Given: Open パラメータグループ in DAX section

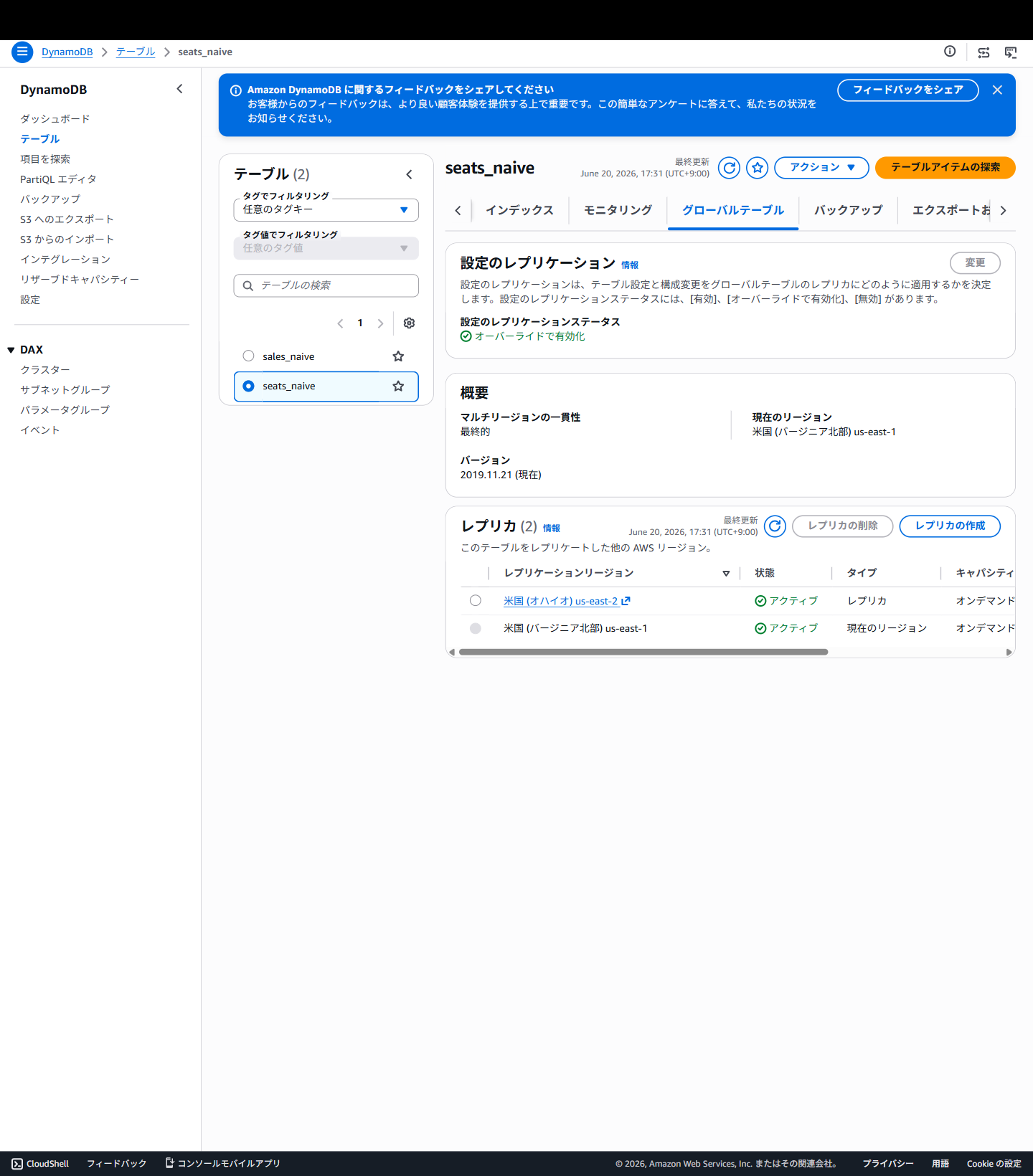Looking at the screenshot, I should point(65,410).
